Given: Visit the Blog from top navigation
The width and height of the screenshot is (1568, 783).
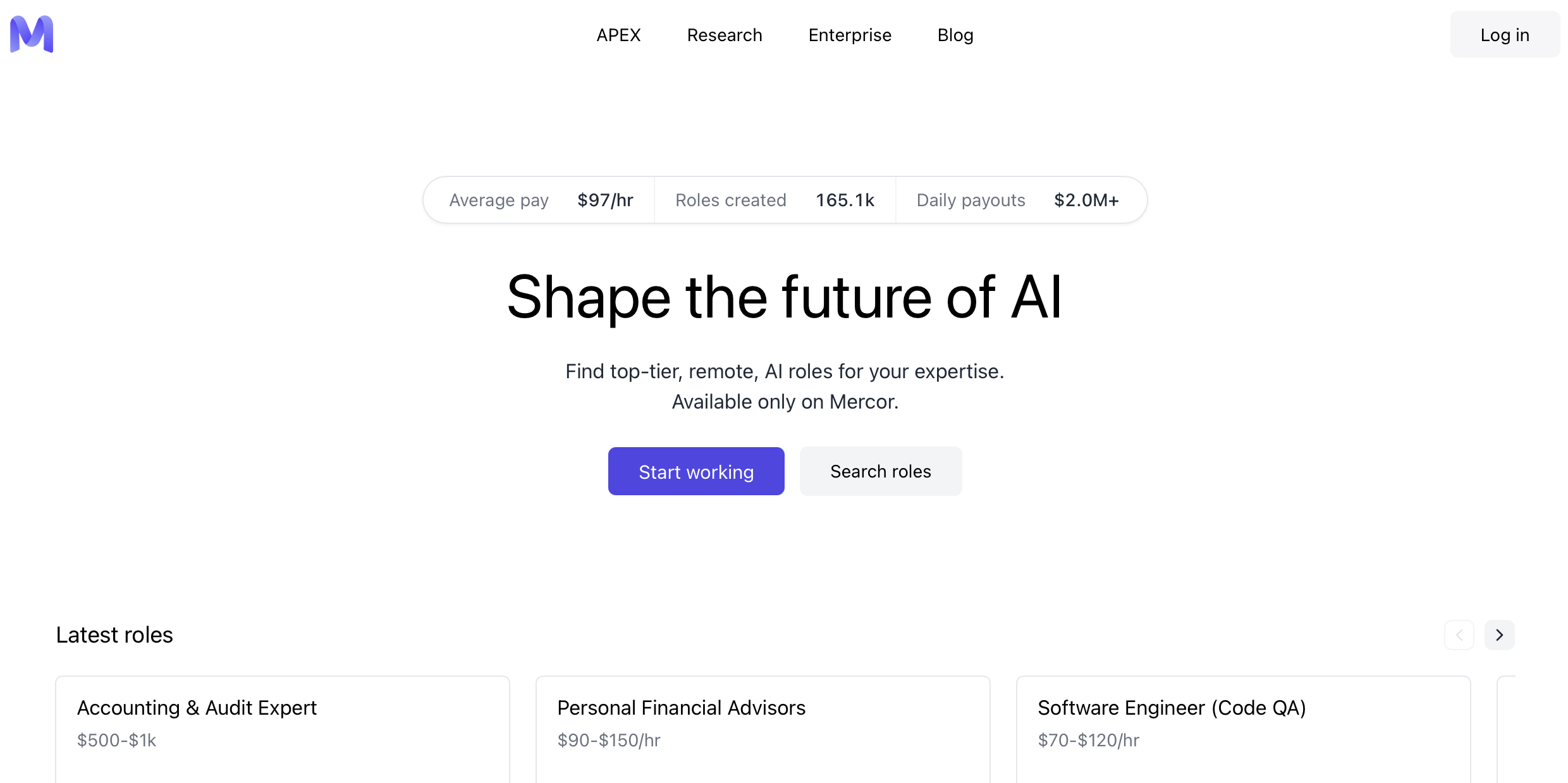Looking at the screenshot, I should [955, 35].
